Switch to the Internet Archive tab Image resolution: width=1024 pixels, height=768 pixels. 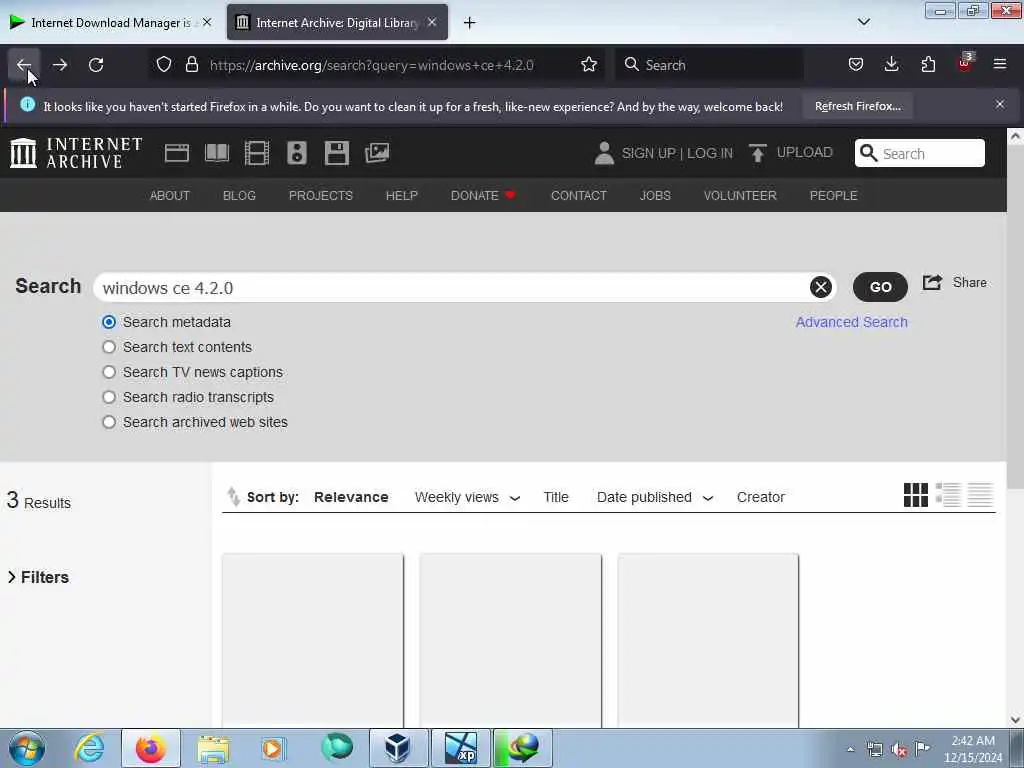(337, 23)
